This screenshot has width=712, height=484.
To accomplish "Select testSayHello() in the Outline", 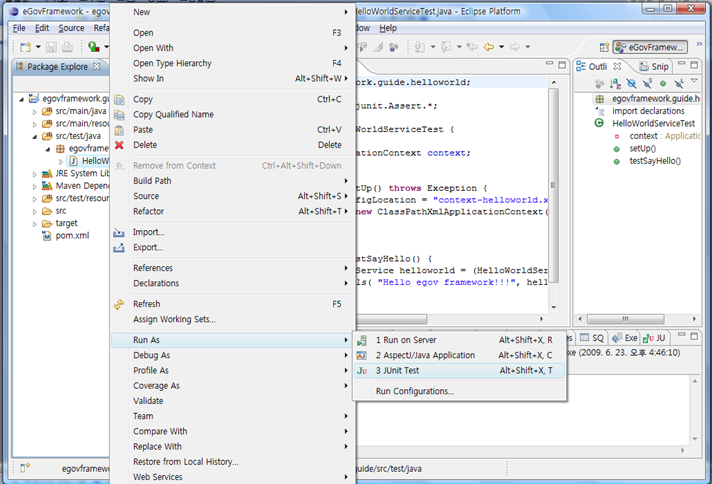I will (654, 161).
